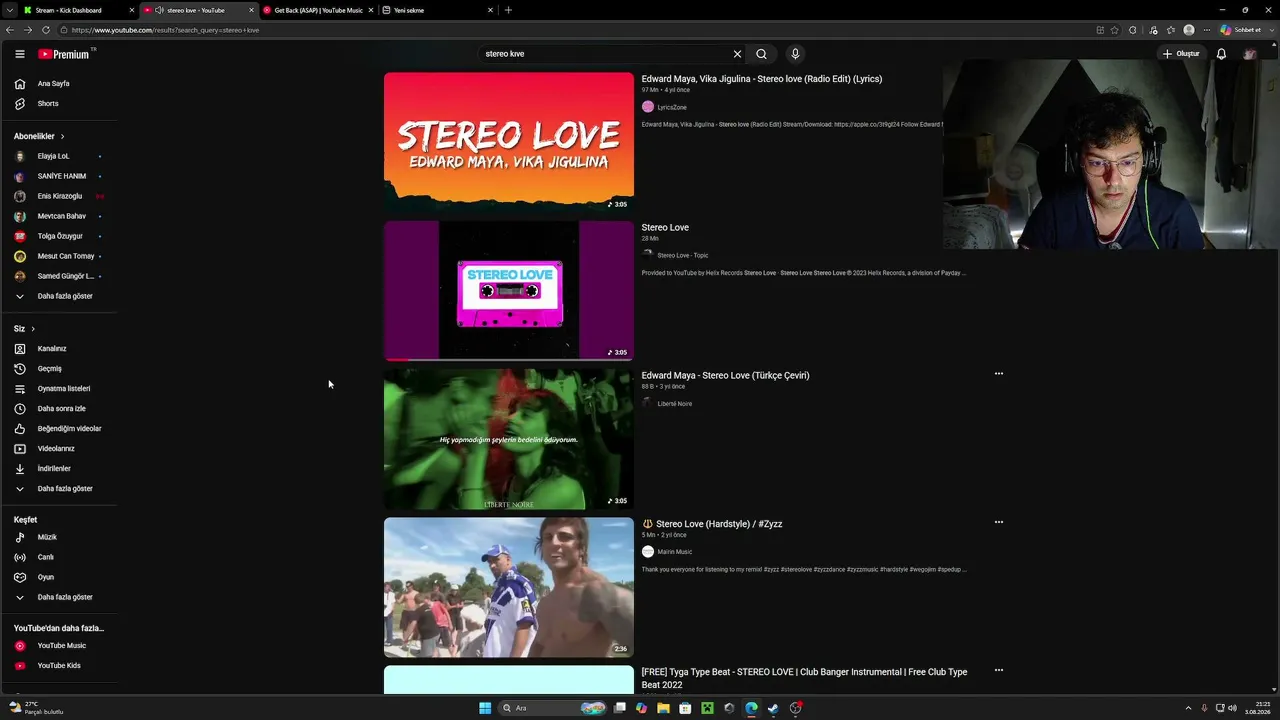Open Videolarınız in the sidebar

pos(58,449)
